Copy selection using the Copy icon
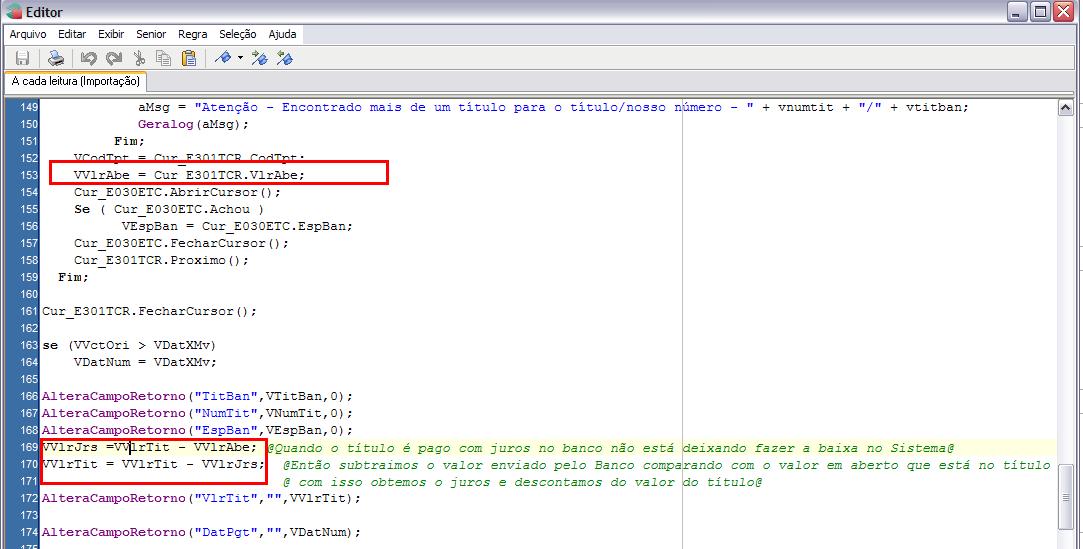Viewport: 1083px width, 549px height. pos(164,58)
